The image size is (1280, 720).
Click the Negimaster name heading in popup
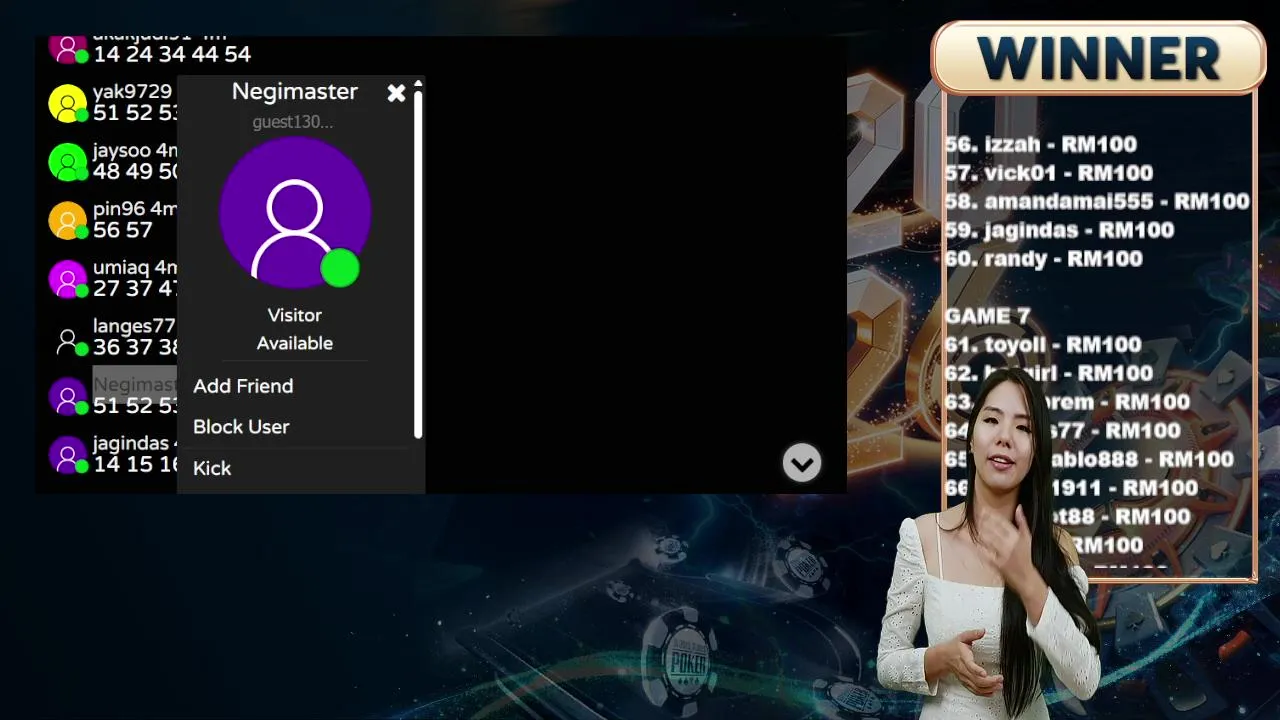coord(294,91)
